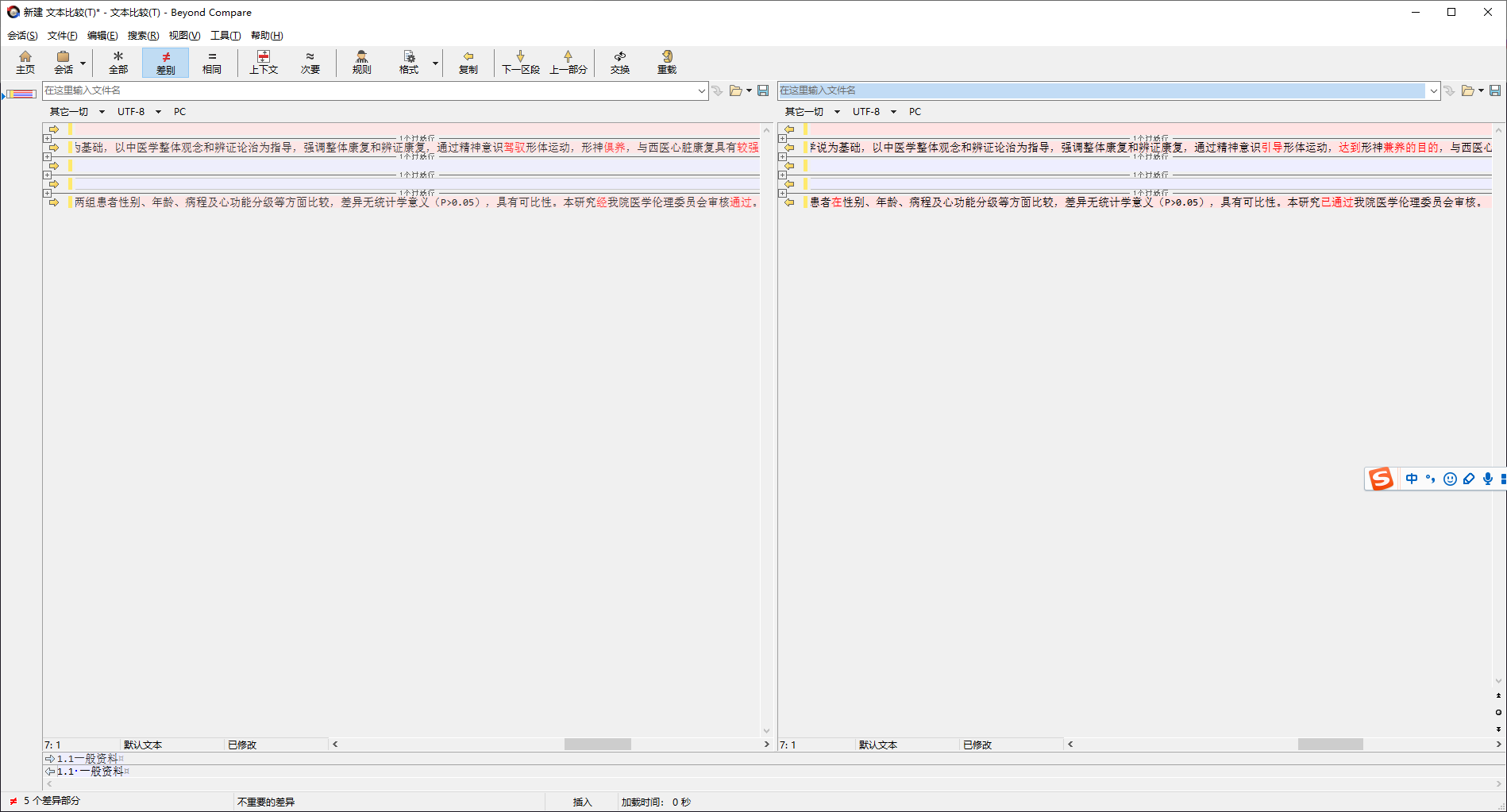Screen dimensions: 1507x812
Task: Click the 复制 copy to left arrow
Action: pos(468,62)
